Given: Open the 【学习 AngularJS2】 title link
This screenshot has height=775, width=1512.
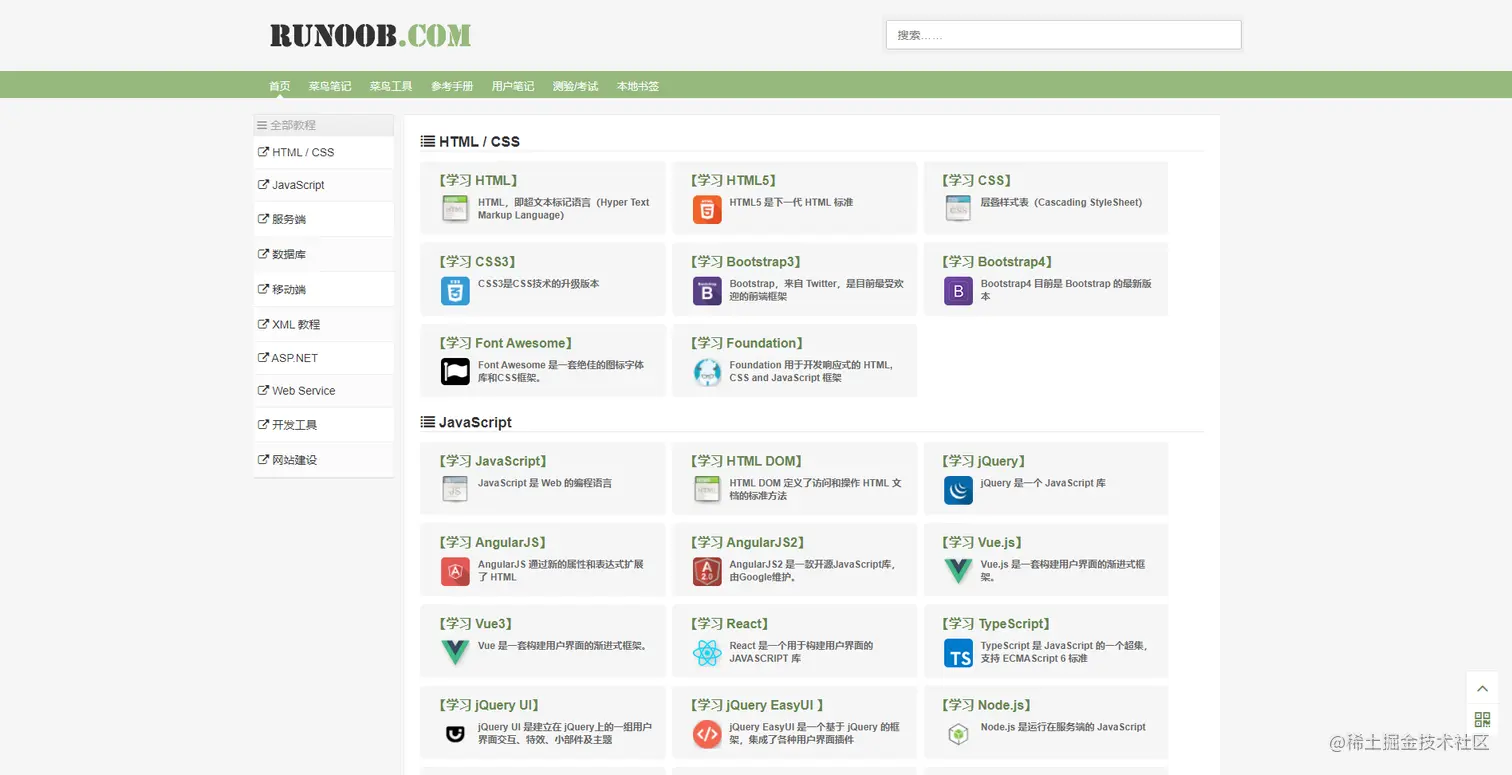Looking at the screenshot, I should (748, 542).
